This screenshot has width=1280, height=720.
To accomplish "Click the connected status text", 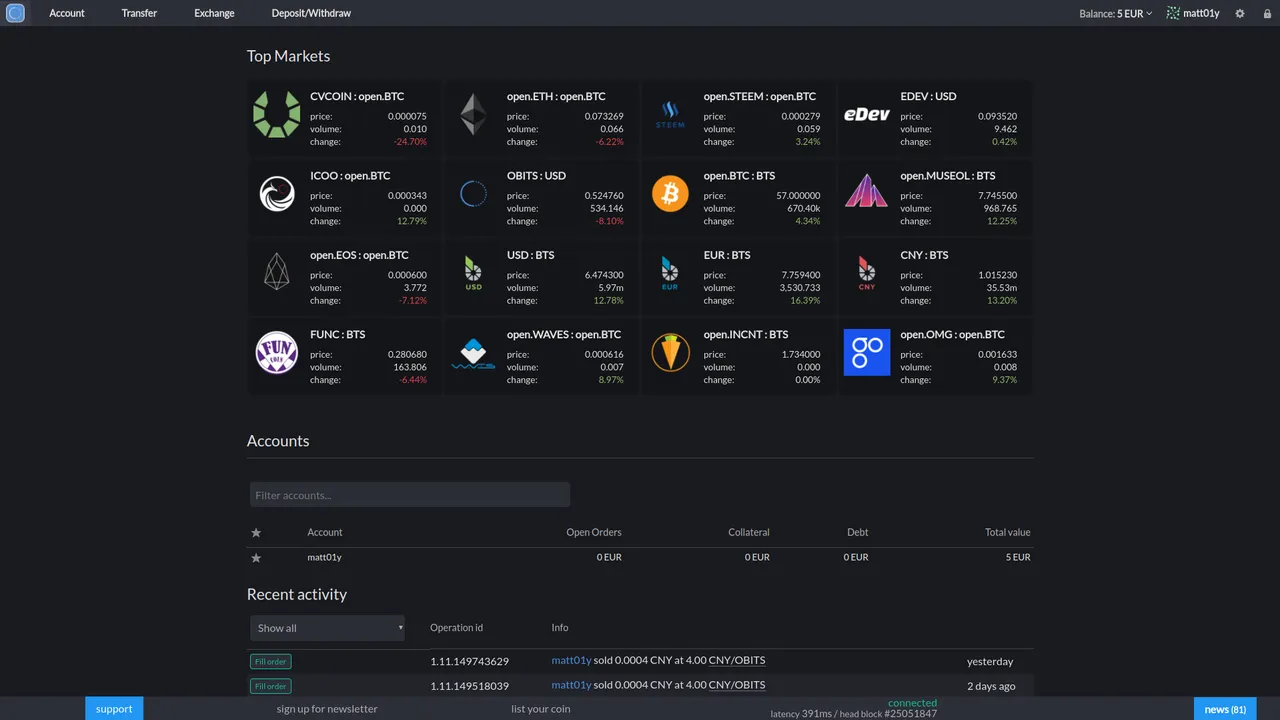I will pyautogui.click(x=912, y=703).
